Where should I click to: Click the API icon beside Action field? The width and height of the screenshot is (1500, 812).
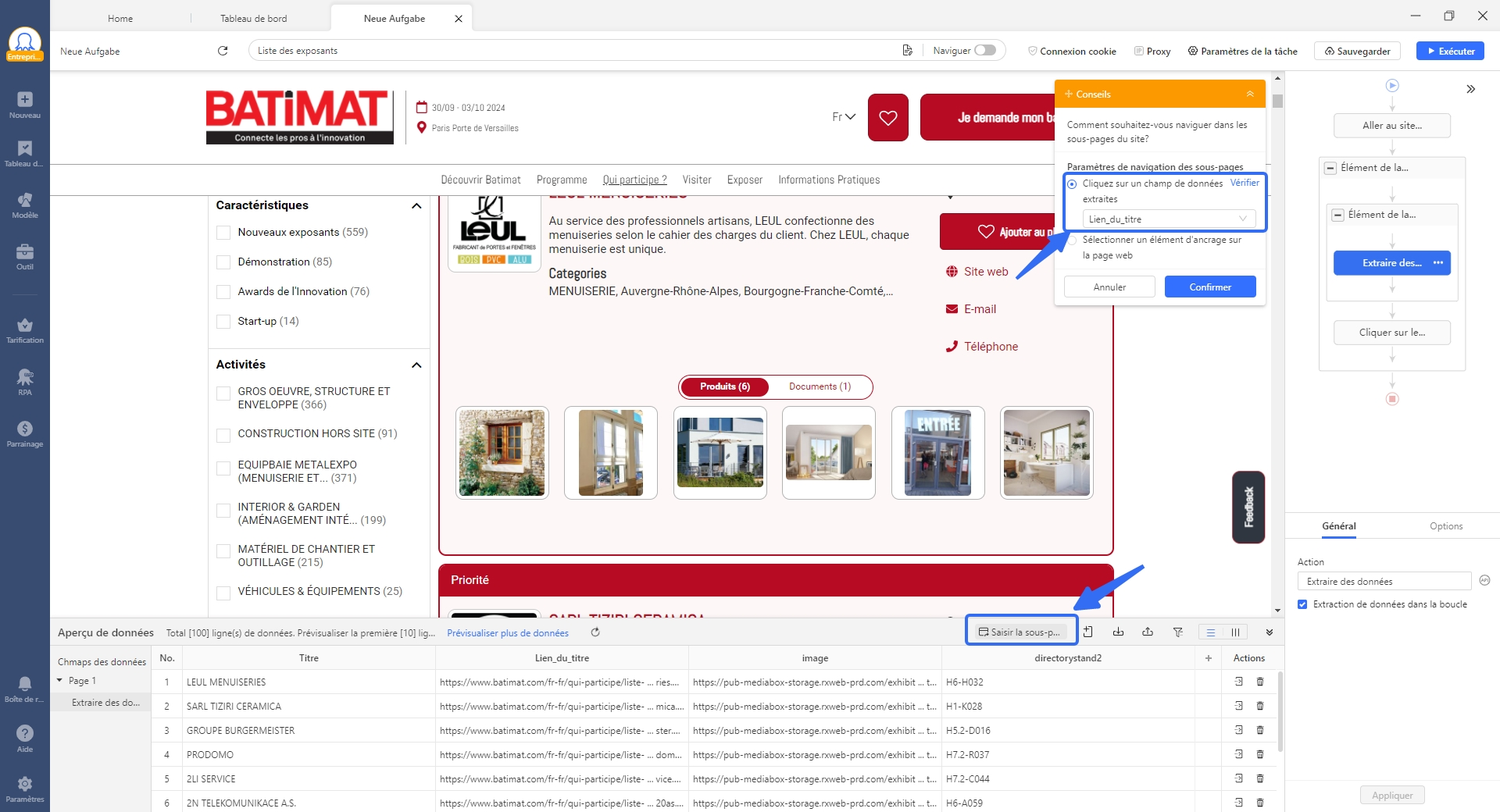[x=1485, y=580]
